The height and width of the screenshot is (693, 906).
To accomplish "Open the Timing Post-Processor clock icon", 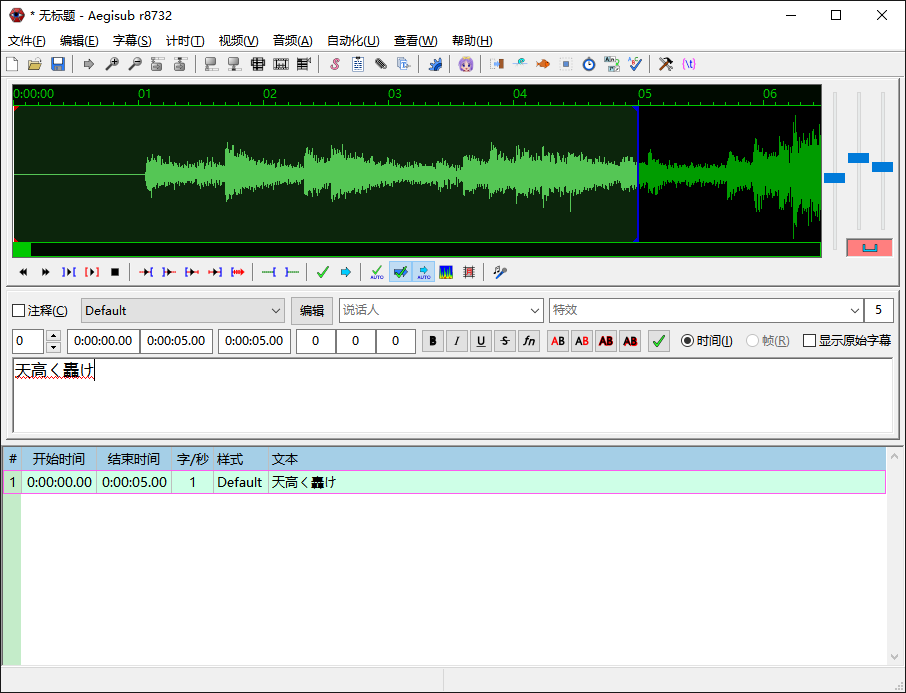I will [589, 64].
